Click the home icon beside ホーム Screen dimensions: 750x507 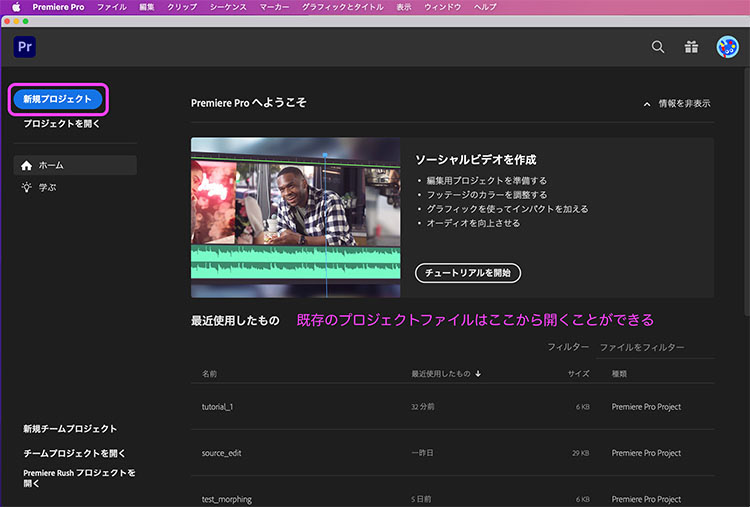tap(26, 165)
